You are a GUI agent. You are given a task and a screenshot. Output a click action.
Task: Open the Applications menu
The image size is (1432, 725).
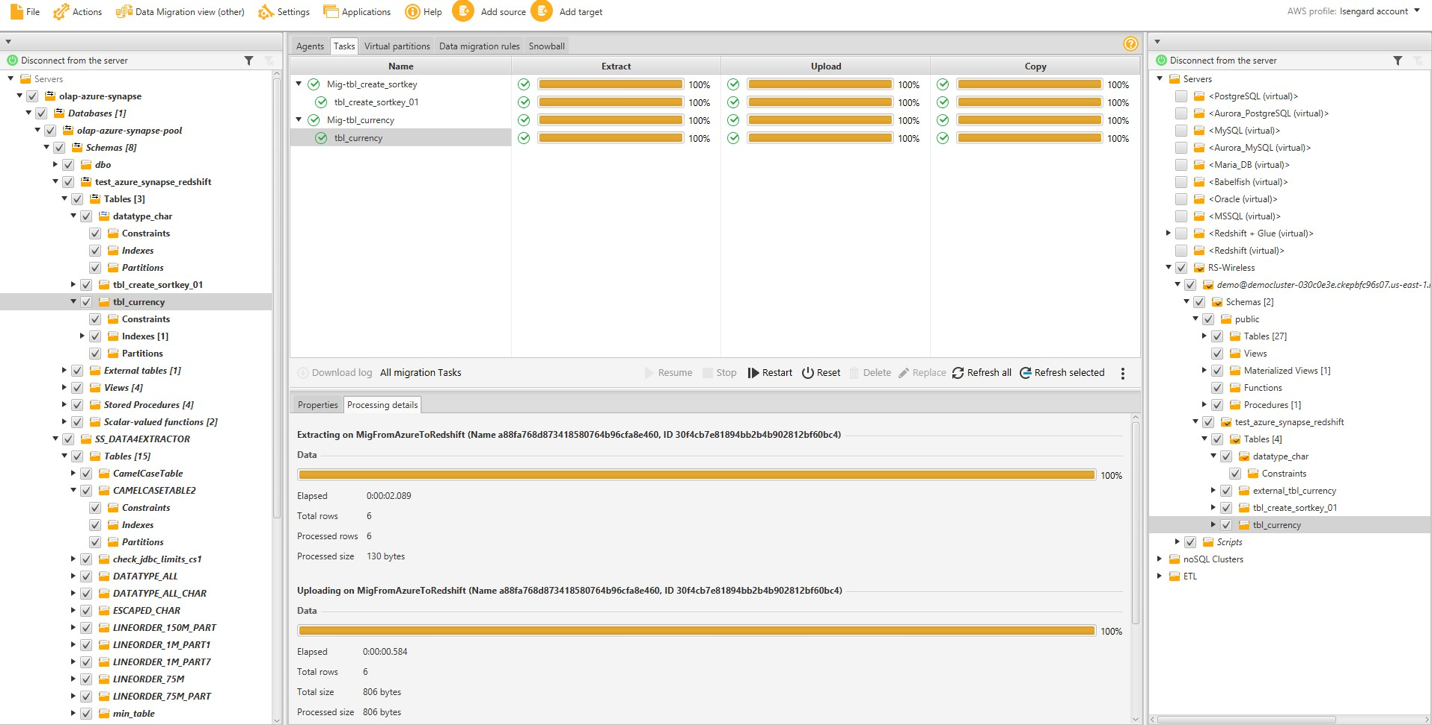[x=357, y=12]
